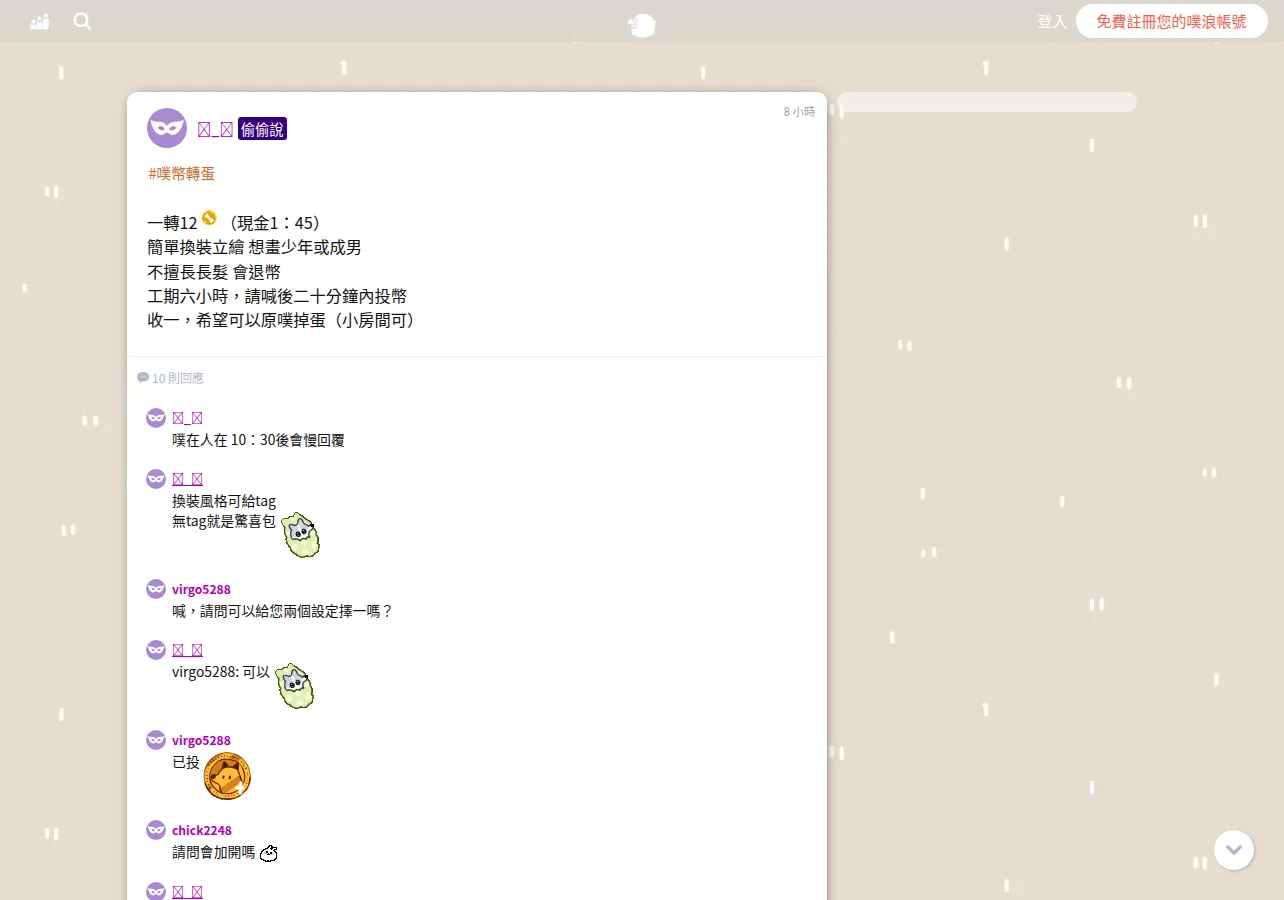Click the sheep emoticon after 無tag就是驚喜包

point(300,535)
